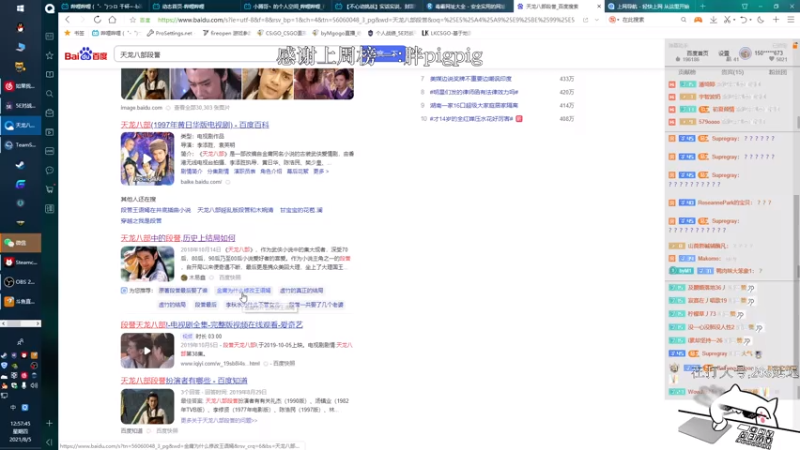Switch to the 毒霸网址大全 tab
Screen dimensions: 800x450
(x=467, y=6)
